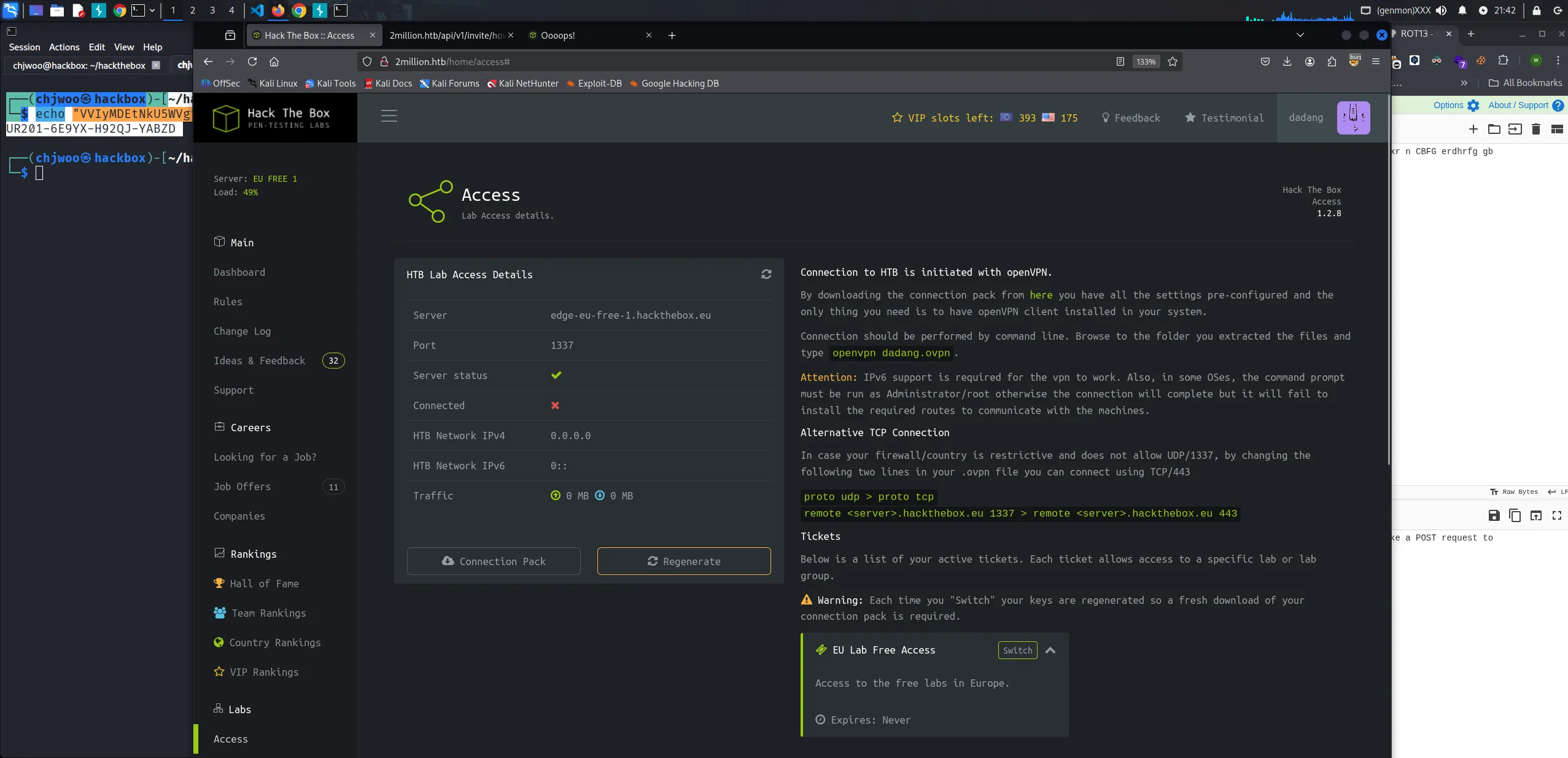Click the Regenerate button
Image resolution: width=1568 pixels, height=758 pixels.
(684, 561)
